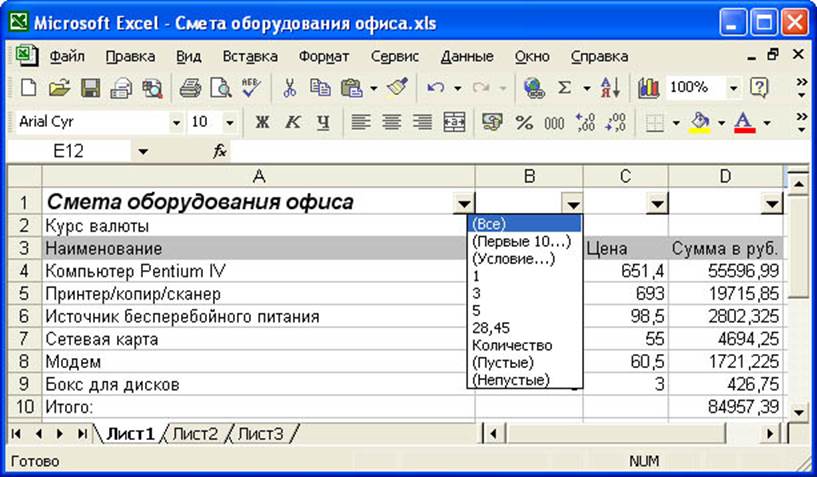Run spelling check (ABC checkmark icon)

click(x=252, y=88)
